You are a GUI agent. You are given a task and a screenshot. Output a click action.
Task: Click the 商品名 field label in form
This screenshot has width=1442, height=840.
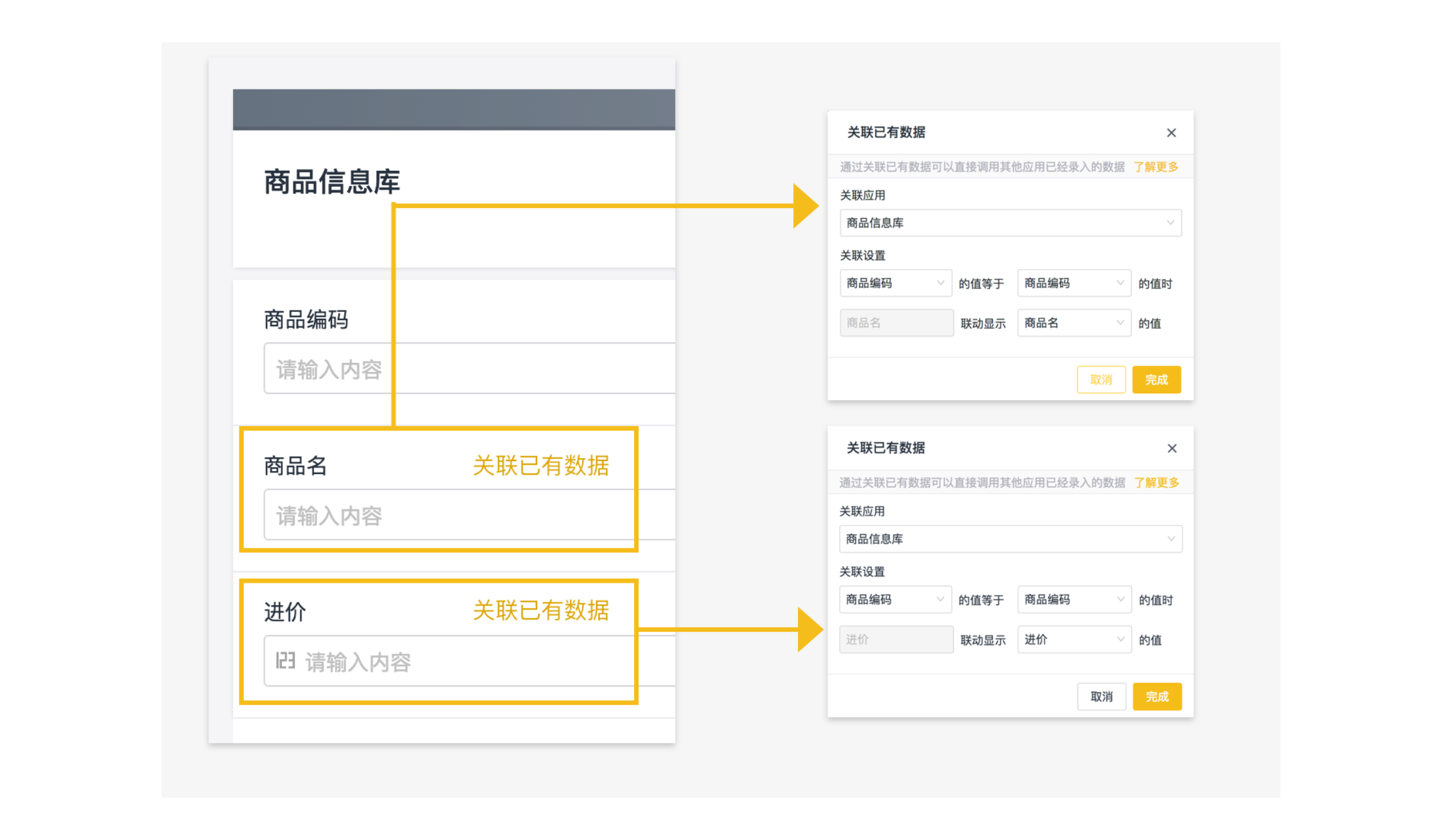(295, 466)
